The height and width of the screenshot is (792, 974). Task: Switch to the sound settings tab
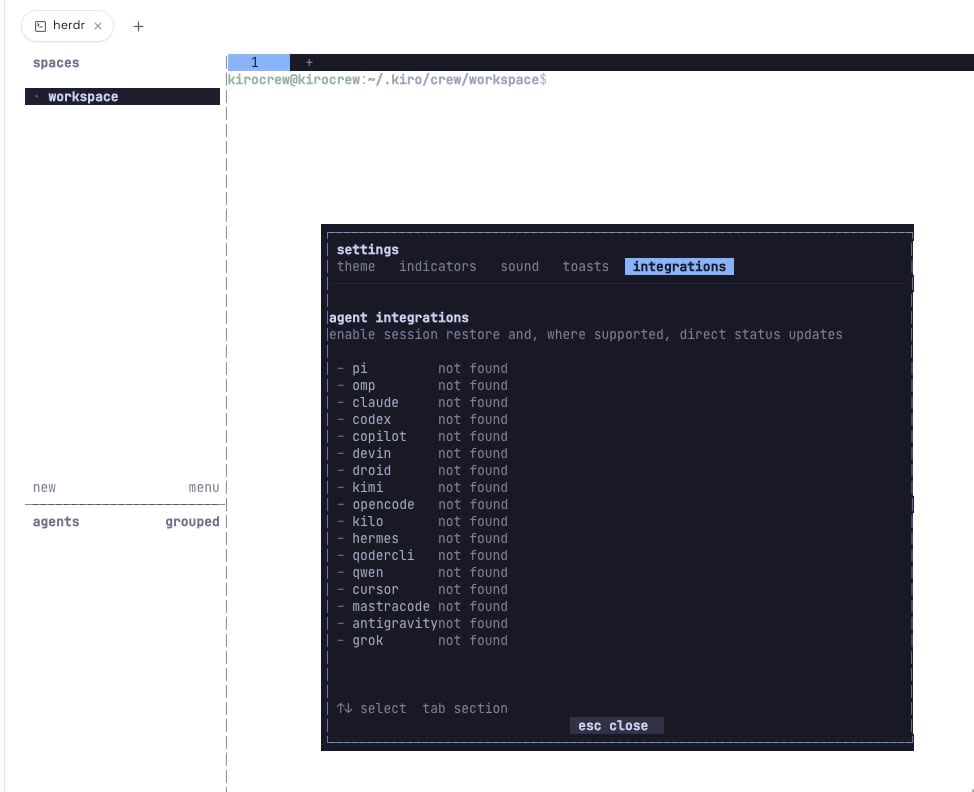pyautogui.click(x=519, y=266)
